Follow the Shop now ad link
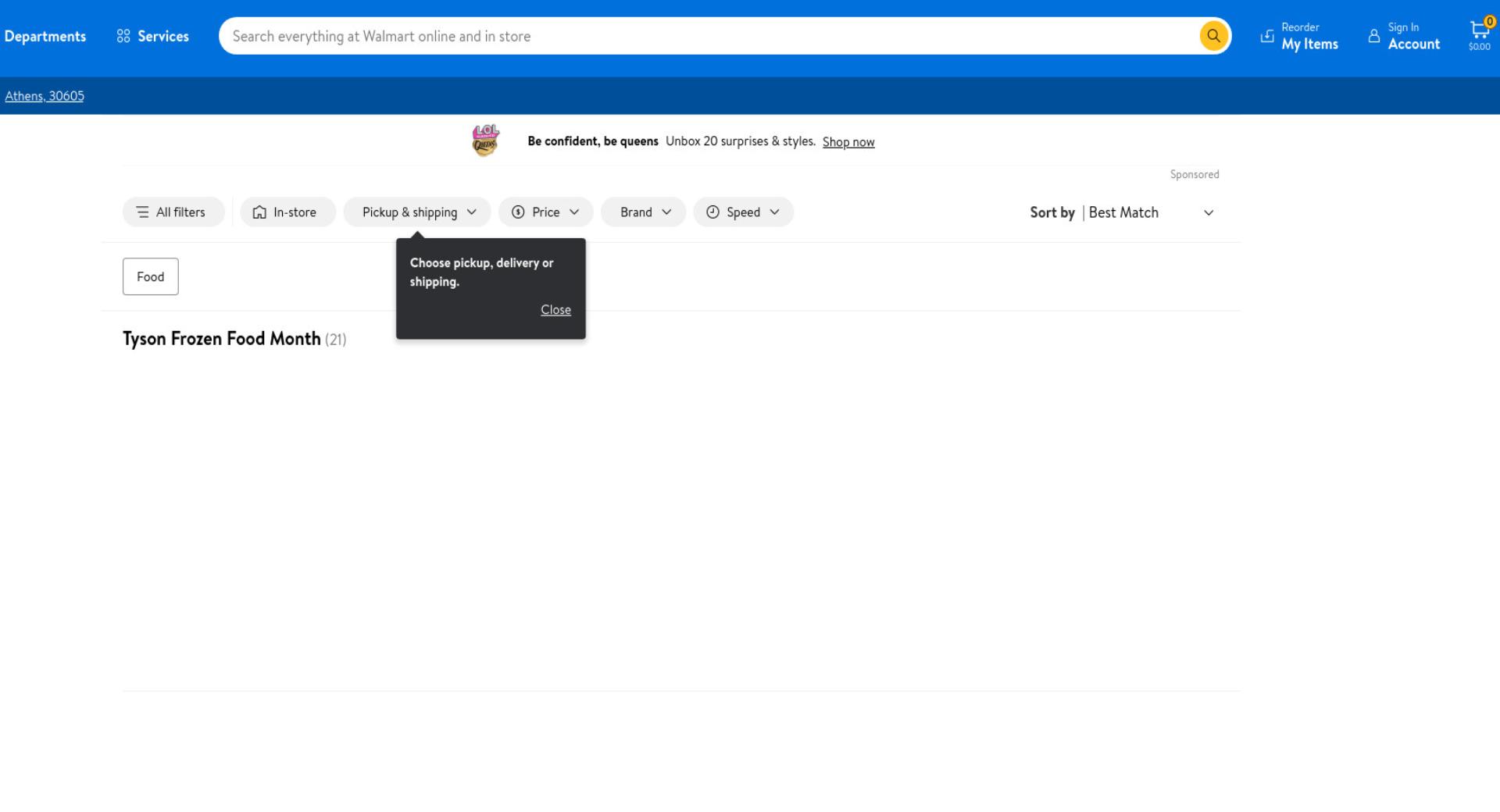 pos(848,142)
